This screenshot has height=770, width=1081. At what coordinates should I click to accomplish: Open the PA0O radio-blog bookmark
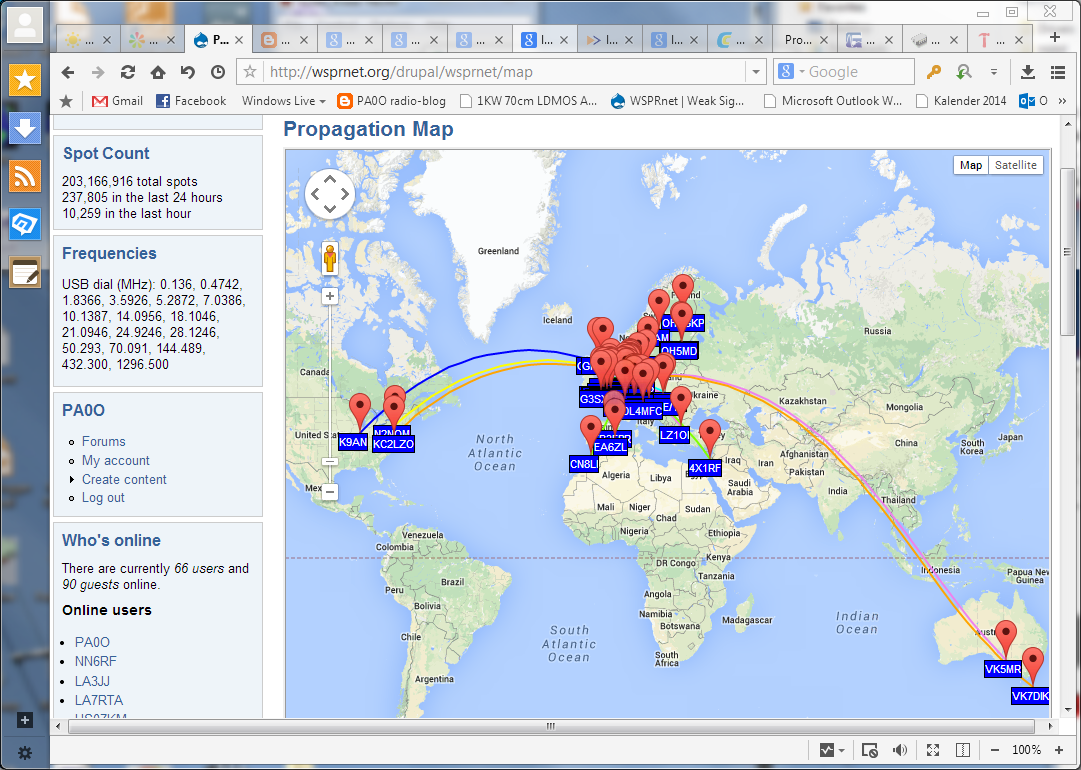click(x=391, y=101)
